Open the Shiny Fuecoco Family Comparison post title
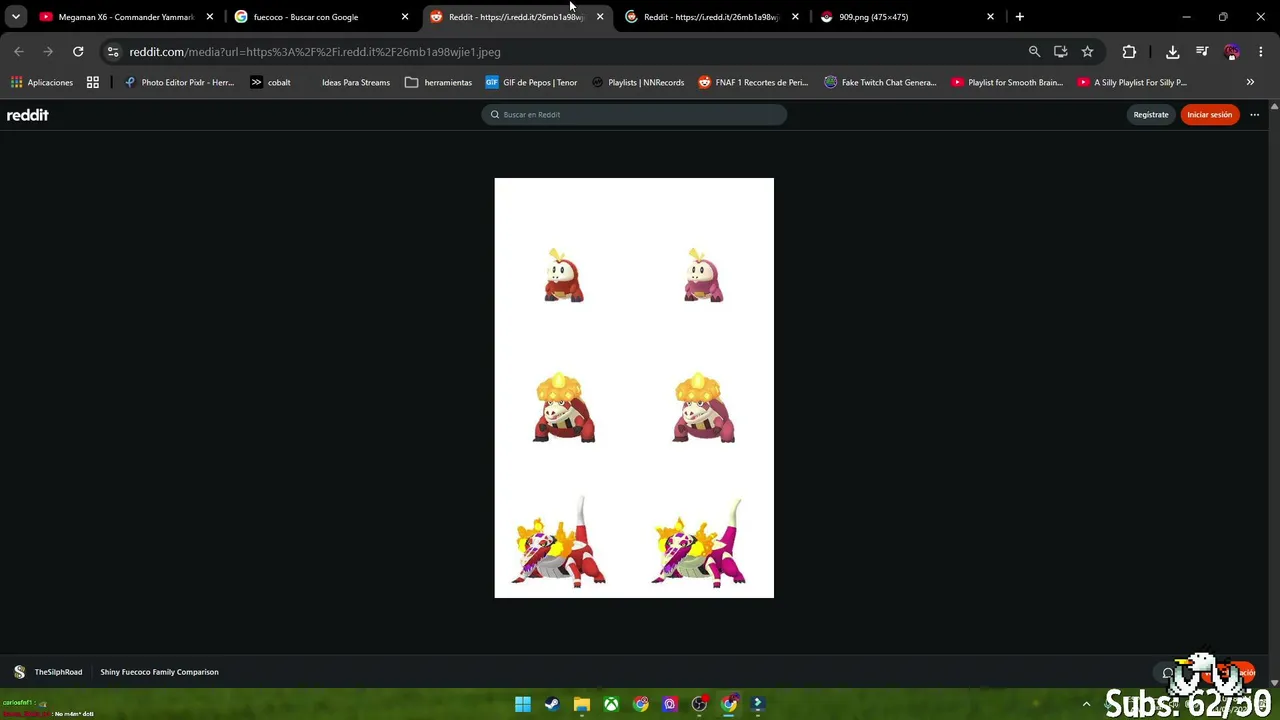The width and height of the screenshot is (1280, 720). [x=159, y=672]
